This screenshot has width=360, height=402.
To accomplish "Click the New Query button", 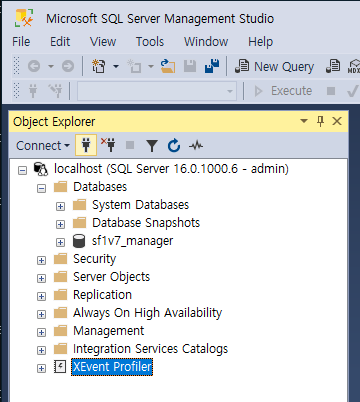I will pos(274,66).
